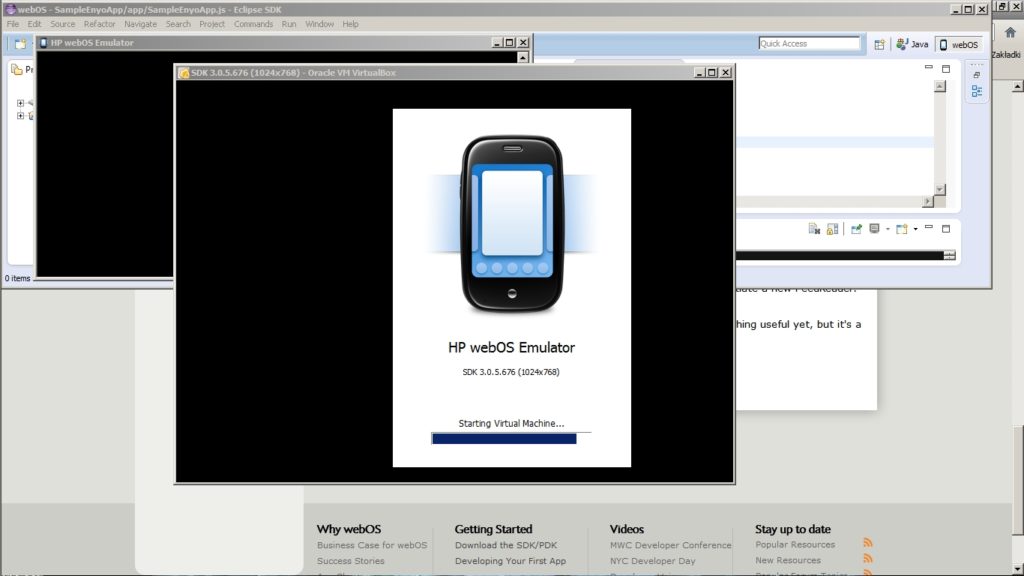Open the Developing Your First App link
1024x576 pixels.
(x=511, y=561)
